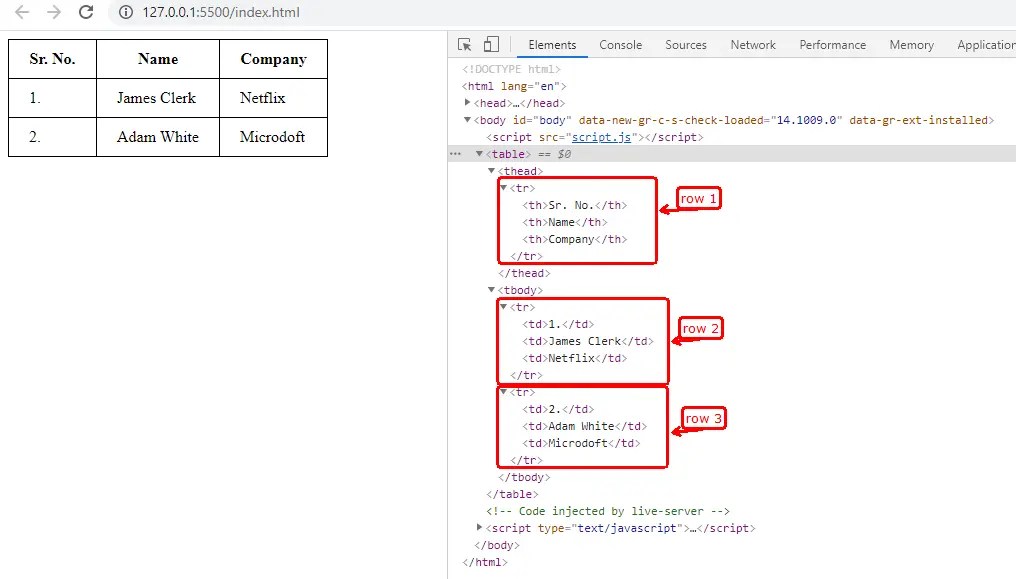Expand the head element

[468, 102]
